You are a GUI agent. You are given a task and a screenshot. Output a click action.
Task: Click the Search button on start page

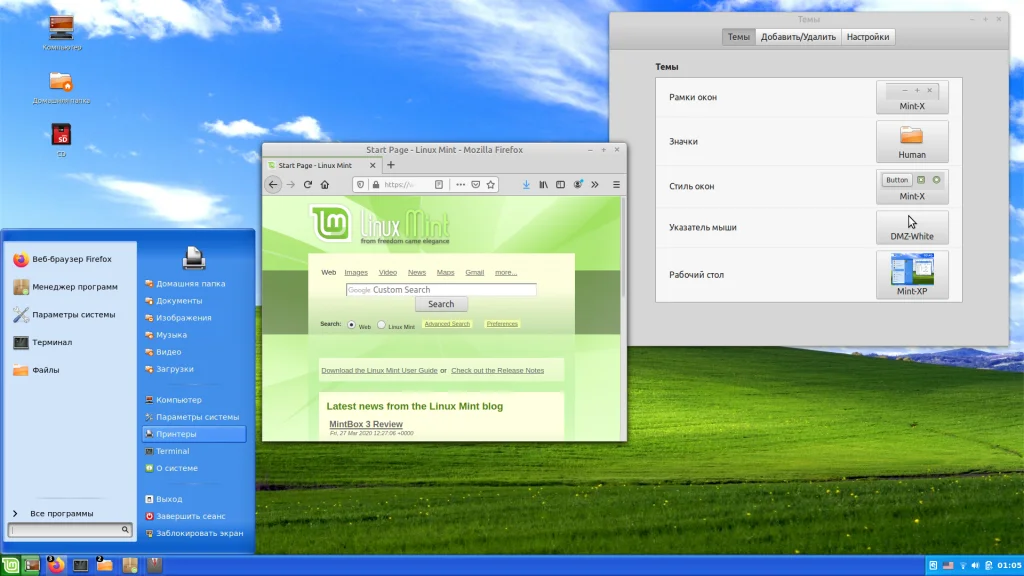click(441, 304)
